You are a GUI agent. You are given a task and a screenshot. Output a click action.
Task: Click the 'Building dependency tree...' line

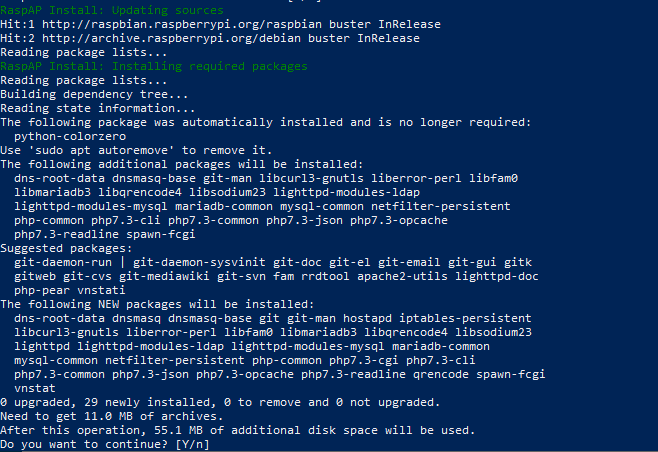point(94,94)
